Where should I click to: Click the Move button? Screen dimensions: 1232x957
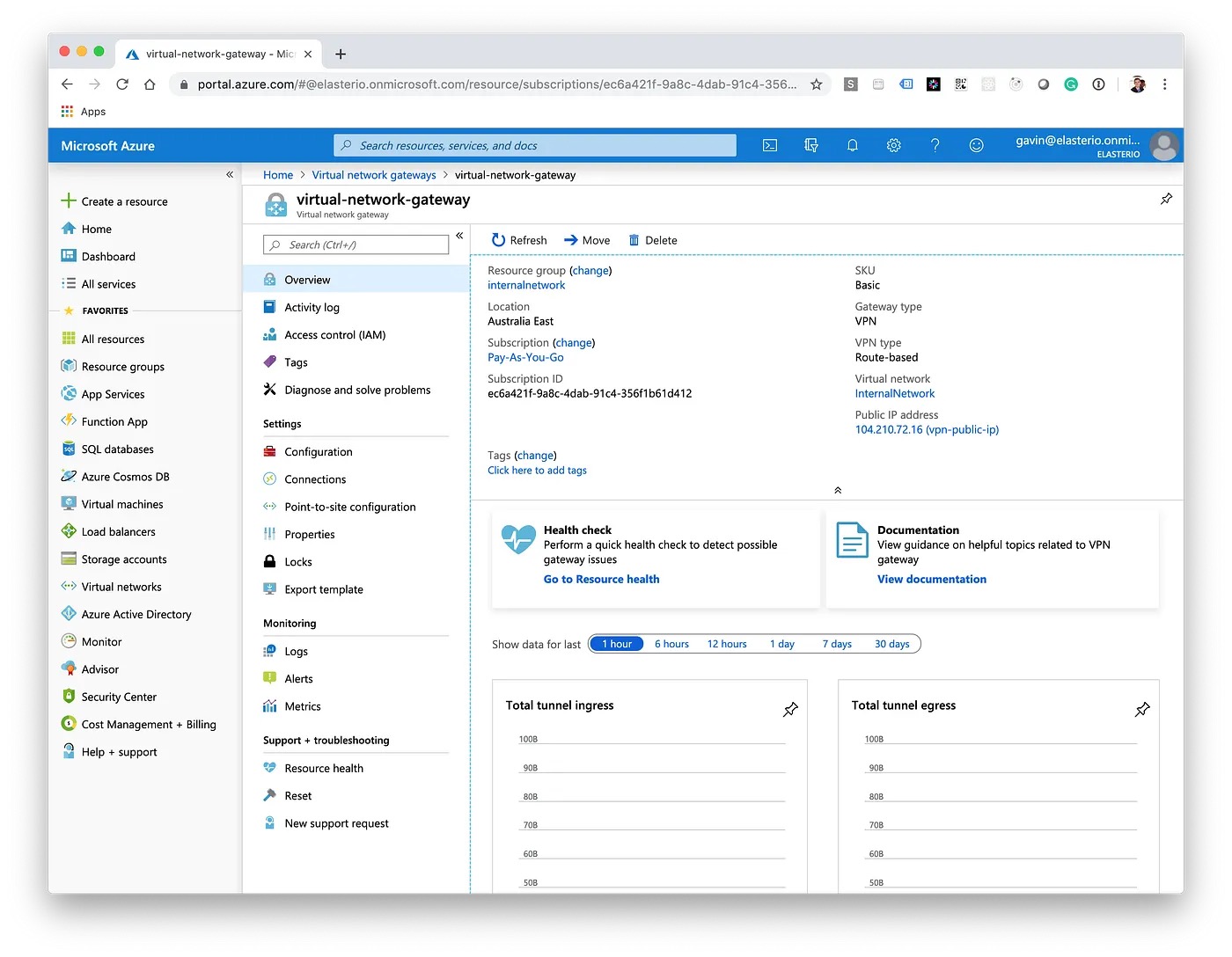coord(587,240)
